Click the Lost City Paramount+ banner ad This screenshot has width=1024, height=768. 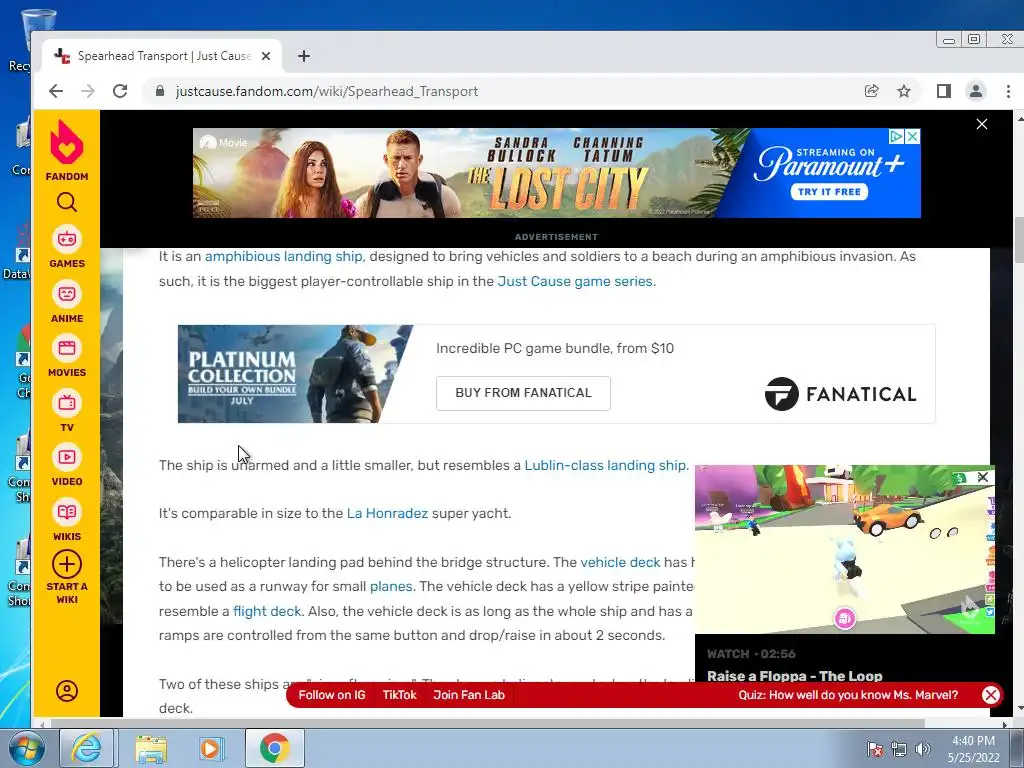coord(556,173)
